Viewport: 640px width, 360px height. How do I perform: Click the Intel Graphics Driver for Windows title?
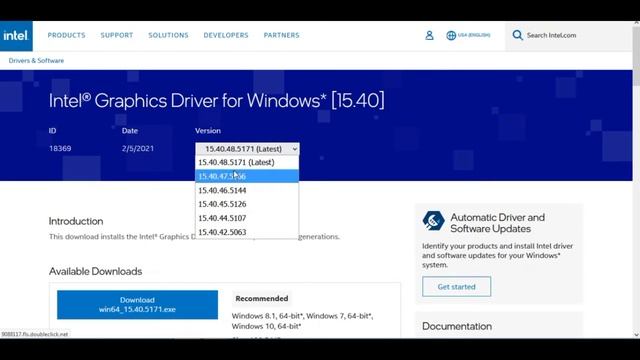click(x=216, y=100)
